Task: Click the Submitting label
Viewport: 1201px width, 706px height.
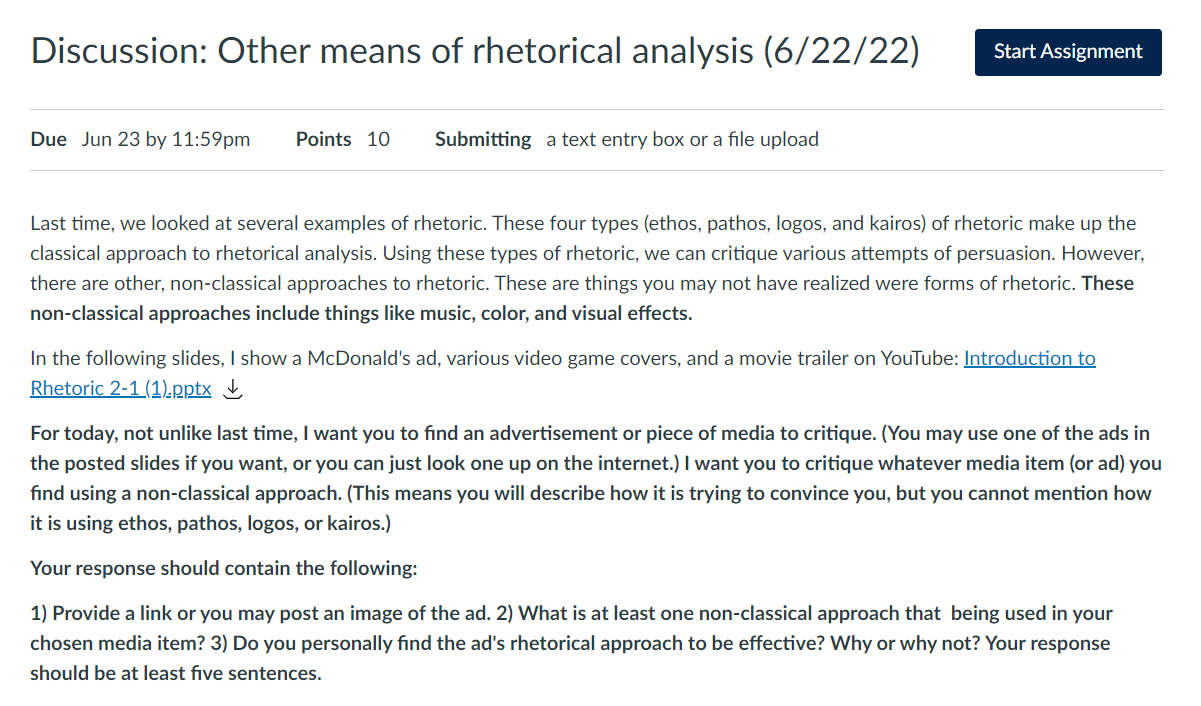Action: pos(483,140)
